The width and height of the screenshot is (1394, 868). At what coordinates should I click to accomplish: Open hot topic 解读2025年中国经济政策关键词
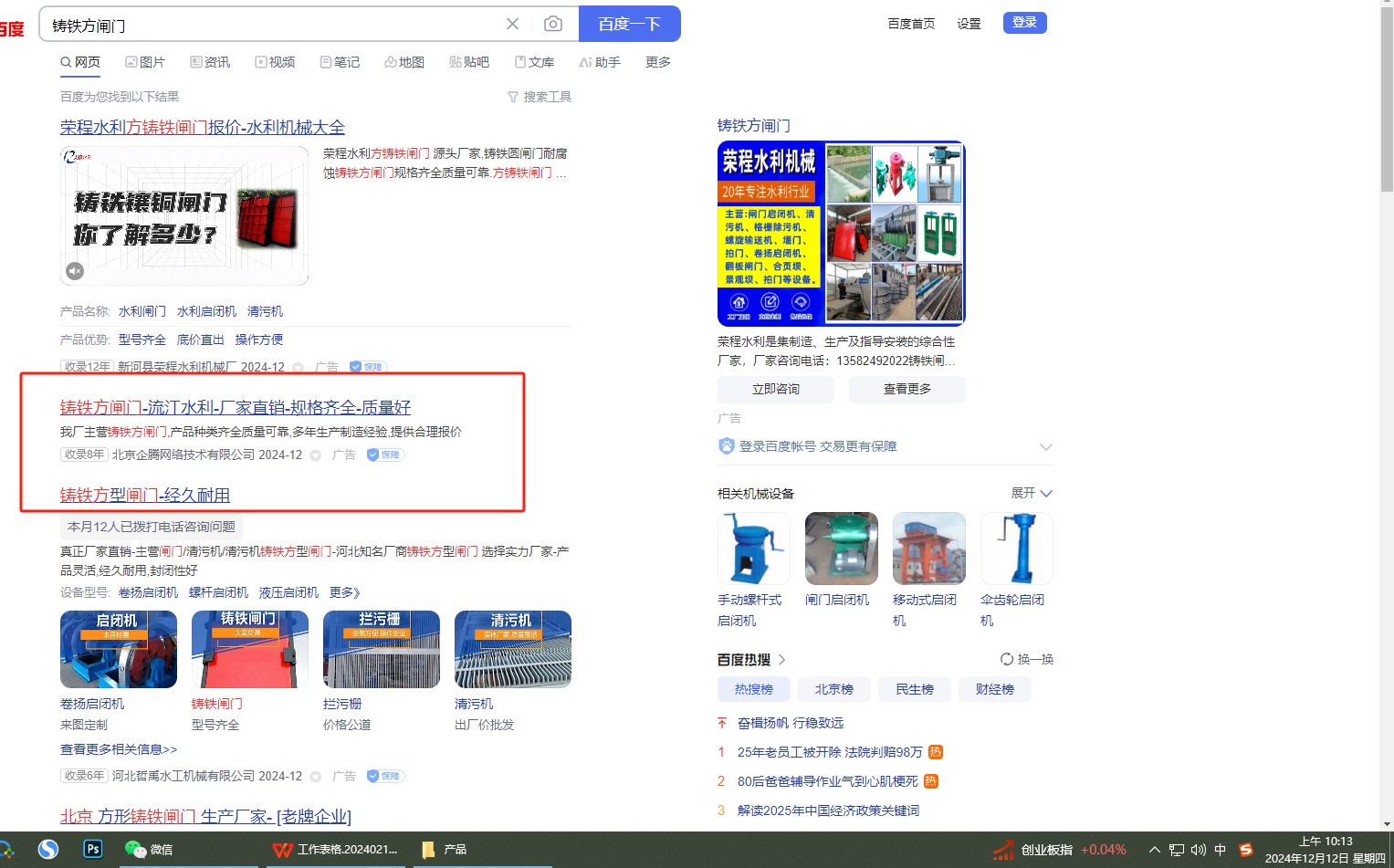pos(828,810)
